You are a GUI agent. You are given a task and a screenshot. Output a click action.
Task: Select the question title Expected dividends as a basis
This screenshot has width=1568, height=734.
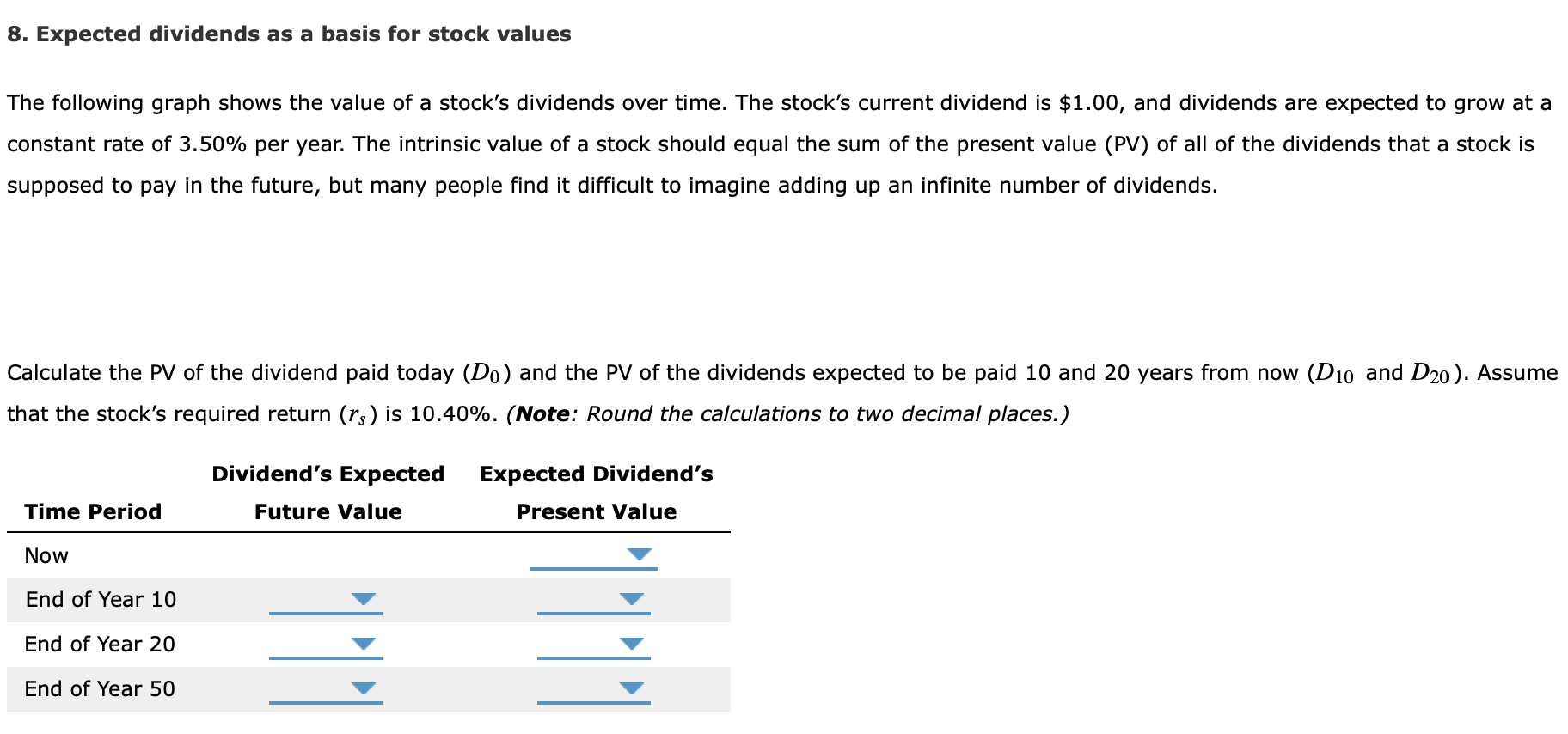point(289,34)
